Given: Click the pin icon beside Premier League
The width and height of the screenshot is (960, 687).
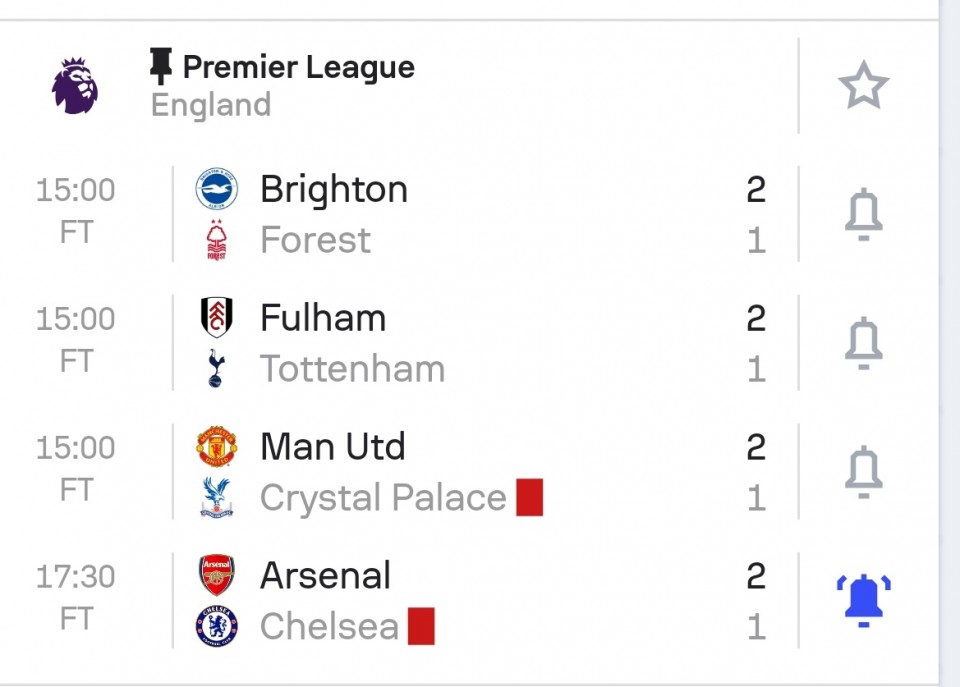Looking at the screenshot, I should pyautogui.click(x=161, y=67).
